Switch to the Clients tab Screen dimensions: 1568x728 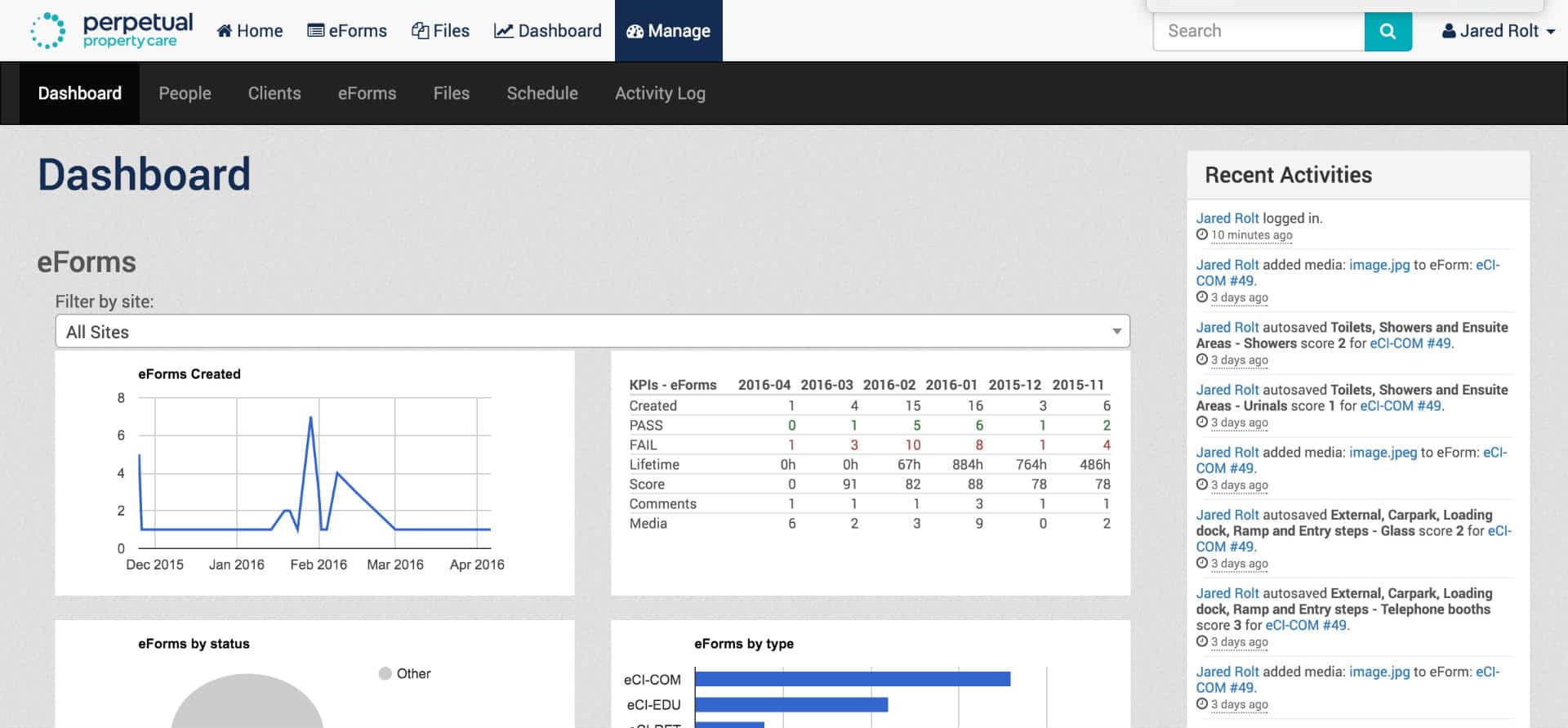point(274,93)
